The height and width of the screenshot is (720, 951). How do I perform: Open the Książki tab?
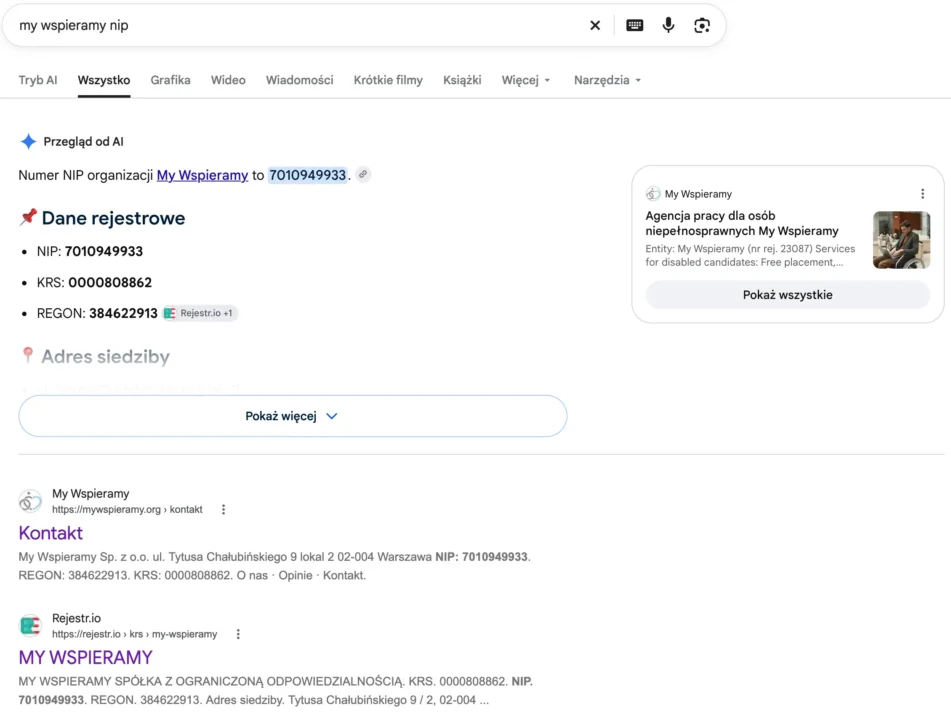[x=462, y=80]
